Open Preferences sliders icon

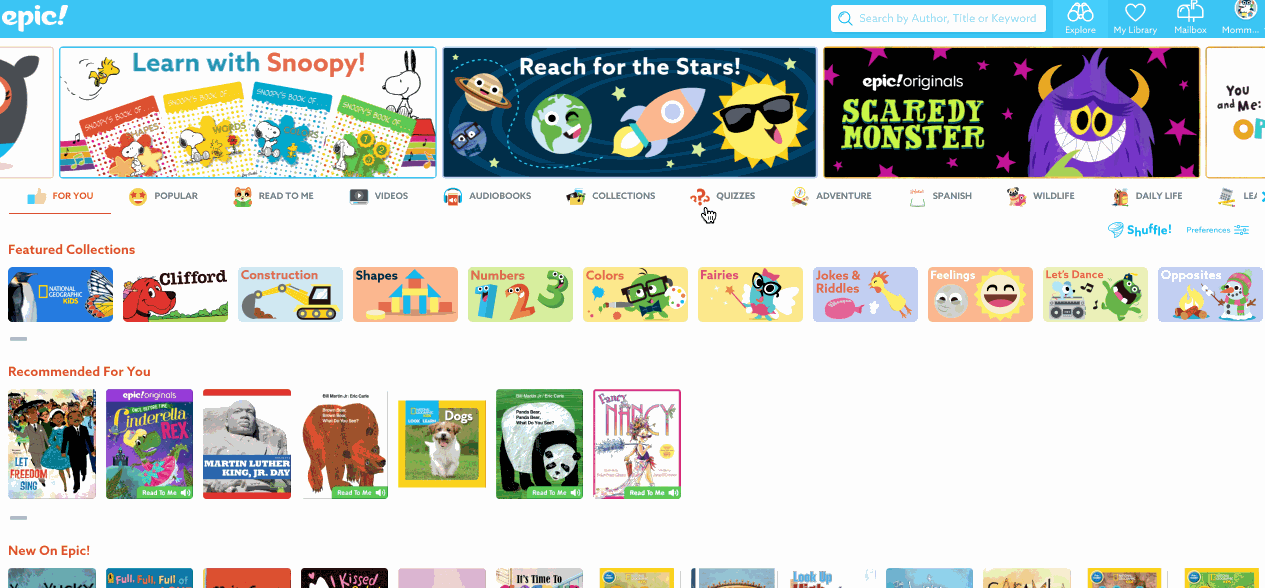1242,230
